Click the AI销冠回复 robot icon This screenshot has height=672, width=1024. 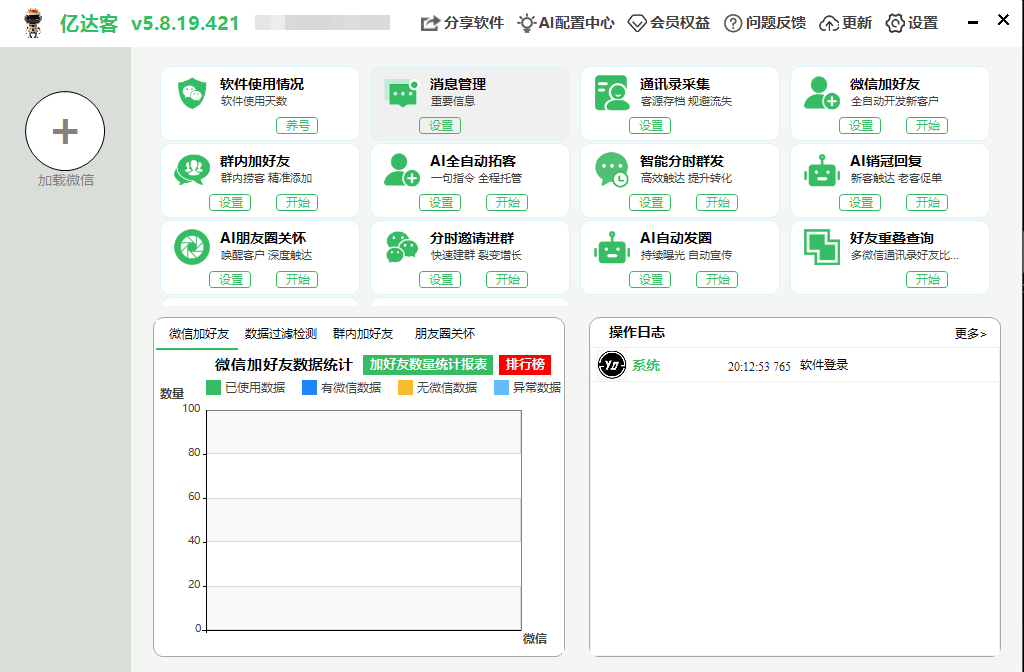[821, 170]
